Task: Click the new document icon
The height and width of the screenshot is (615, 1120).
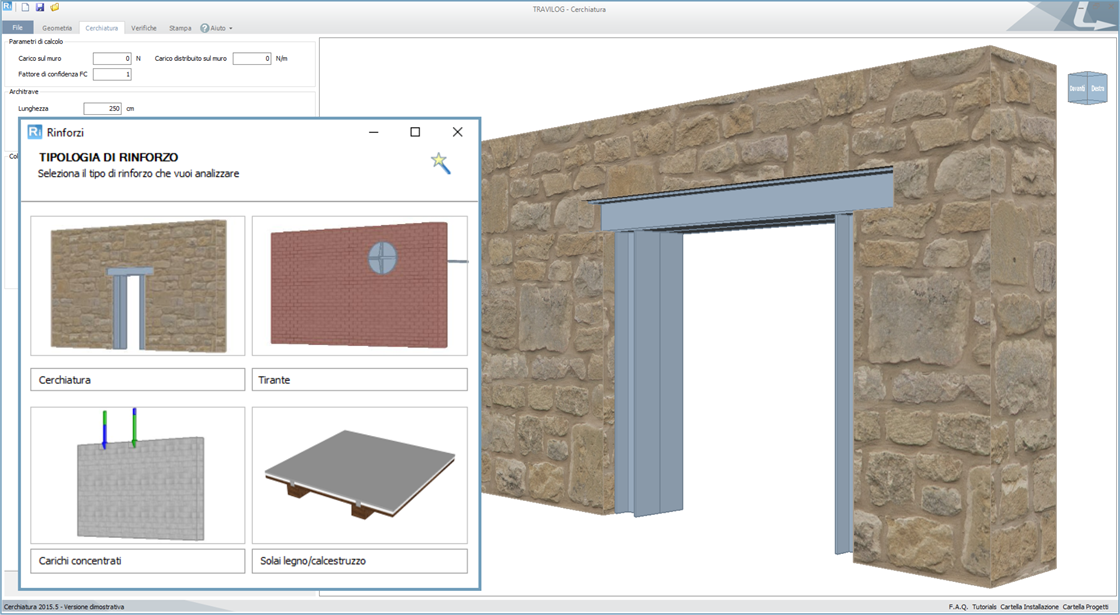Action: click(25, 7)
